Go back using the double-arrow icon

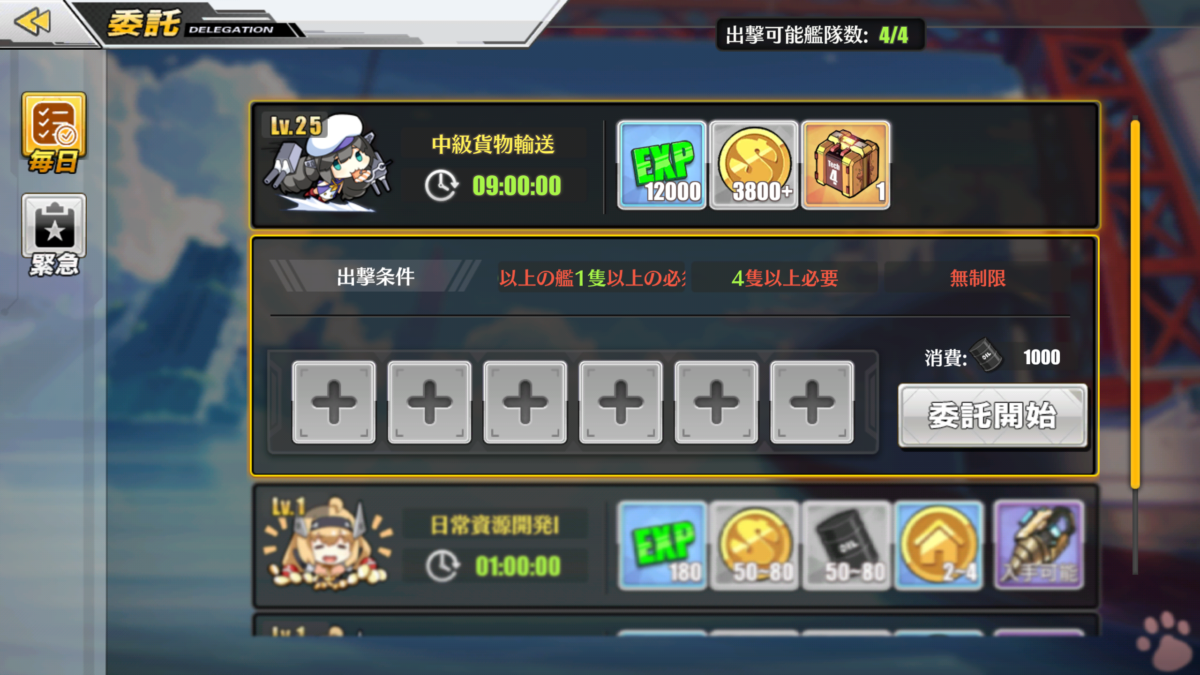(x=33, y=21)
